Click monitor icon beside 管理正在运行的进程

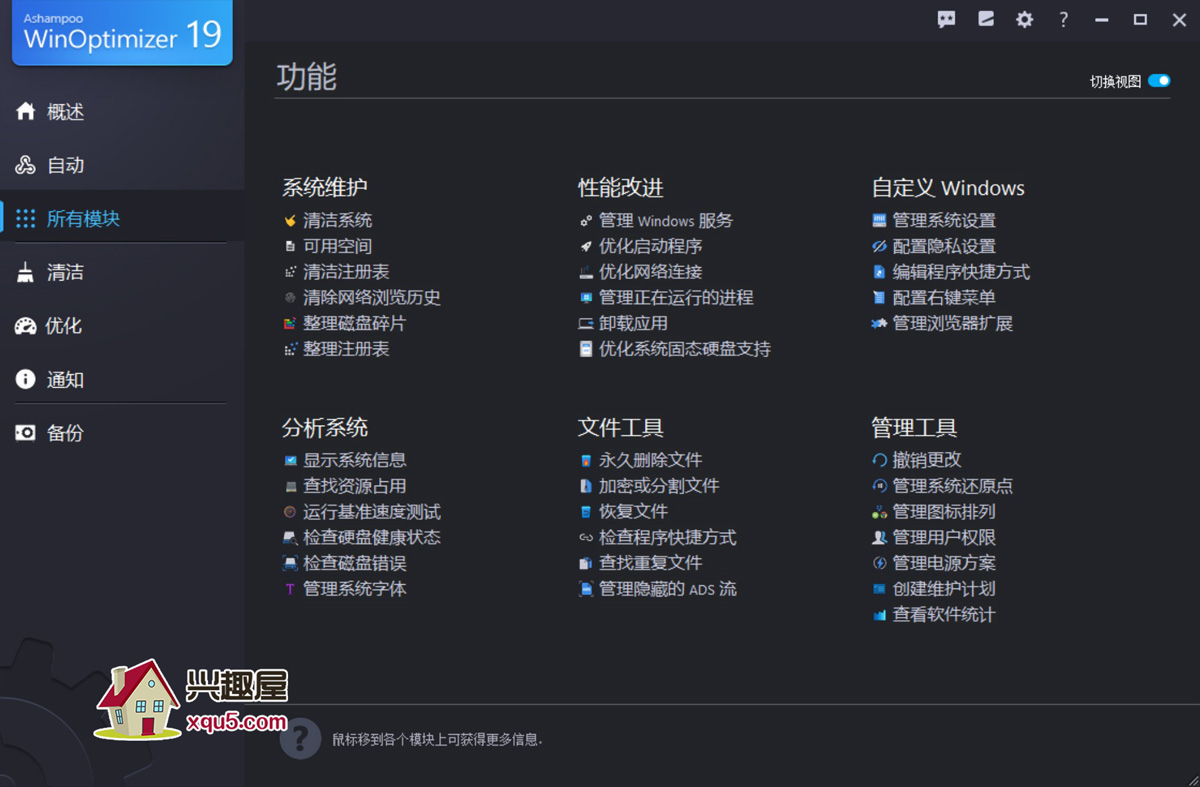(586, 298)
